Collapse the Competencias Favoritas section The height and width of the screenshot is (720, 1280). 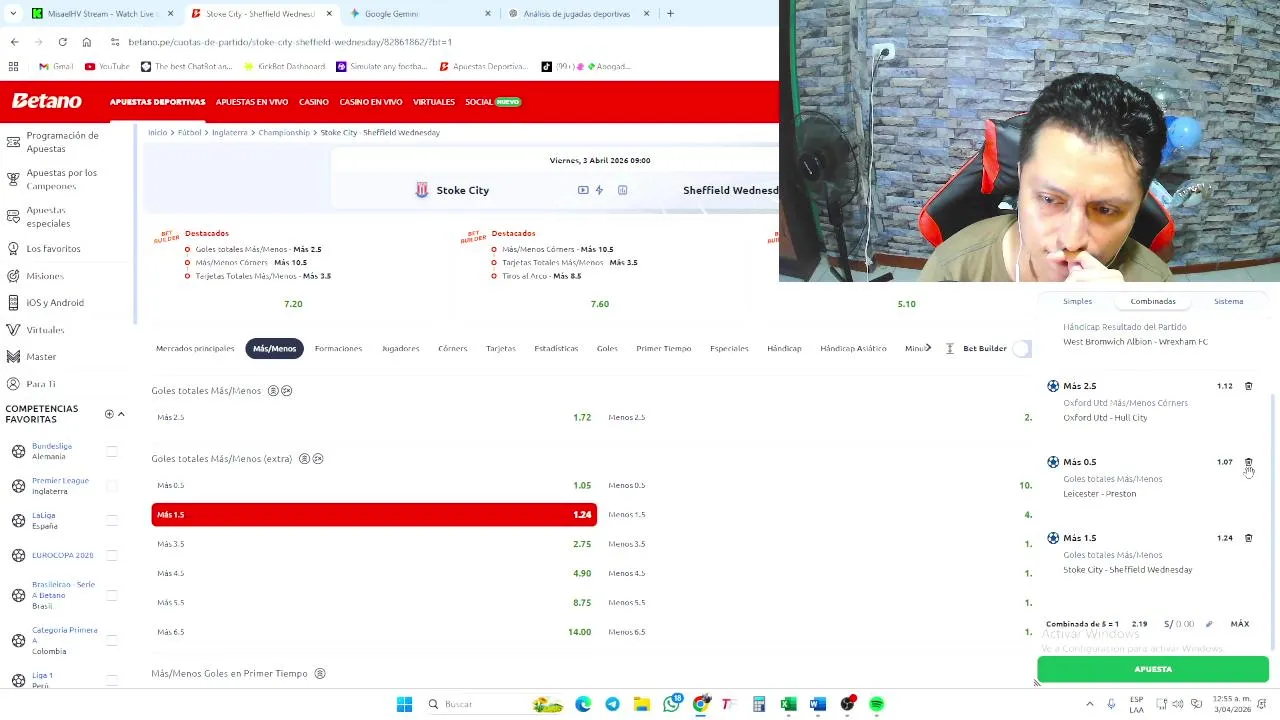pyautogui.click(x=121, y=414)
